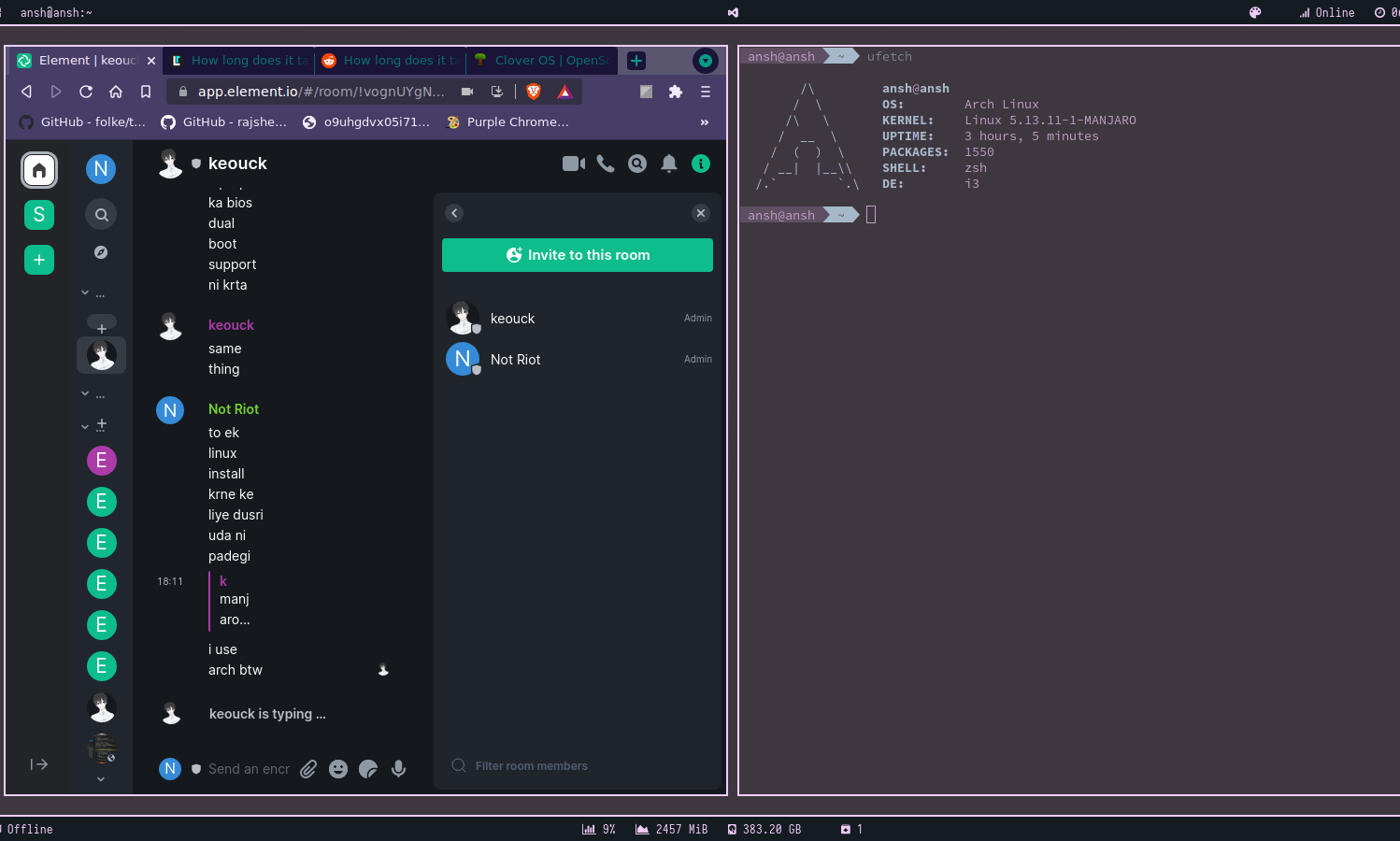Image resolution: width=1400 pixels, height=841 pixels.
Task: Send a sticker in the chat
Action: coord(368,769)
